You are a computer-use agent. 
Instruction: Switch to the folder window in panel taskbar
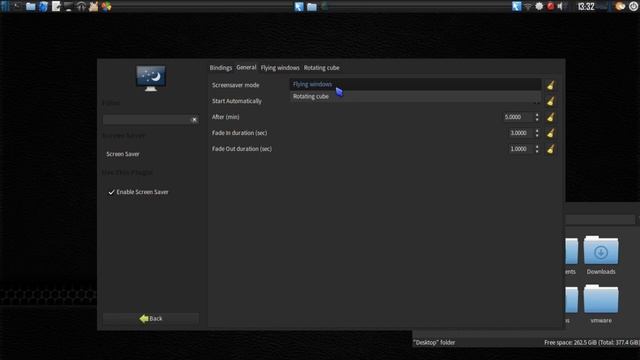[312, 7]
